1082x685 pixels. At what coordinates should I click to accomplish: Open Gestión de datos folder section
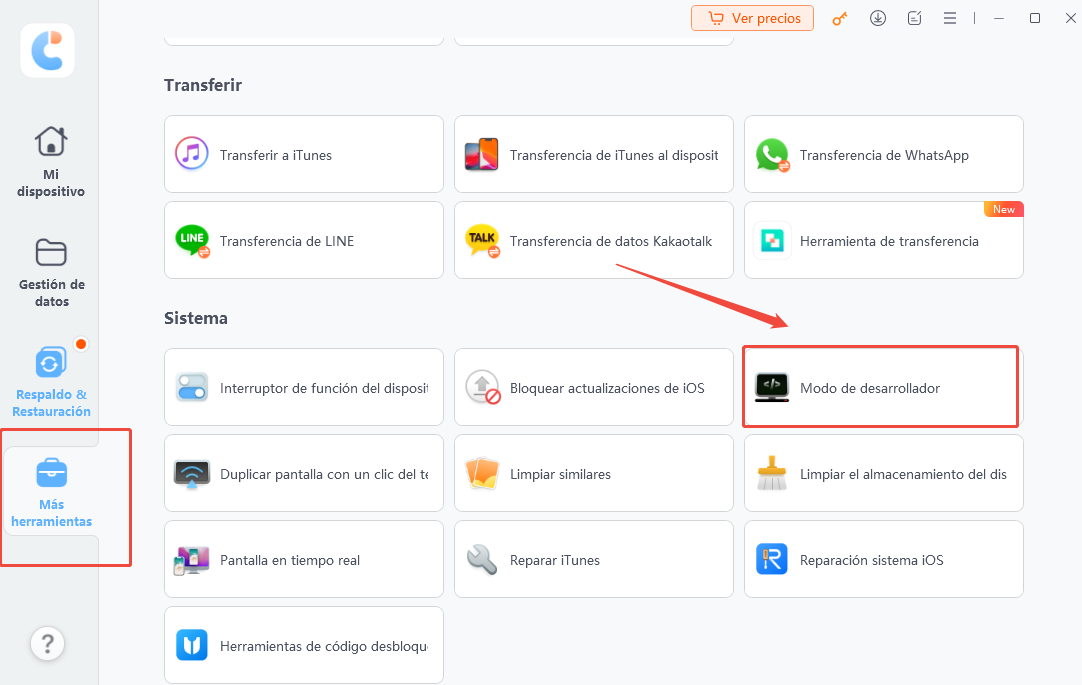point(51,272)
